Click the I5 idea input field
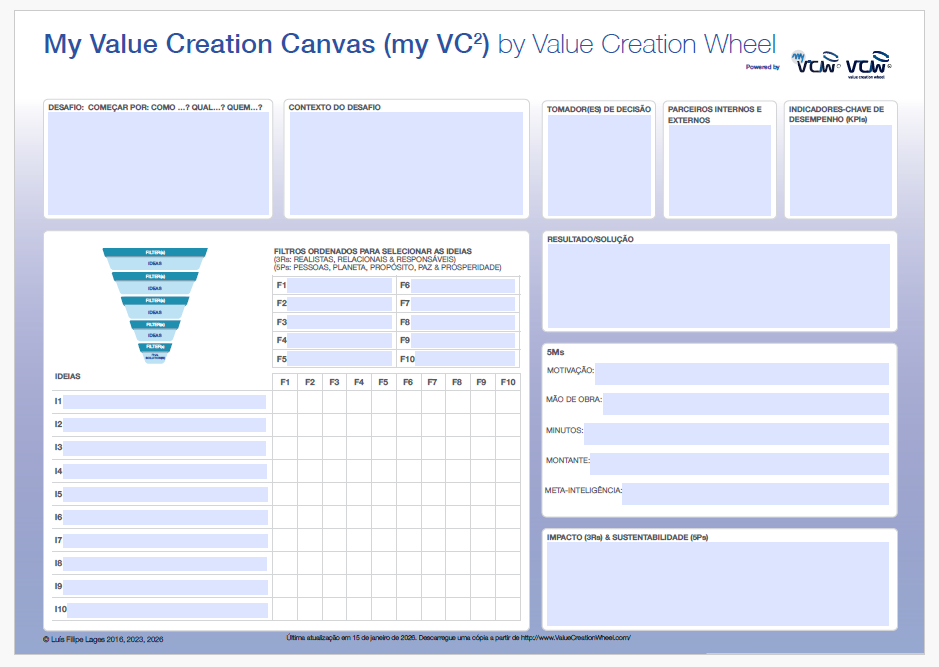Screen dimensions: 939x667 coord(165,494)
